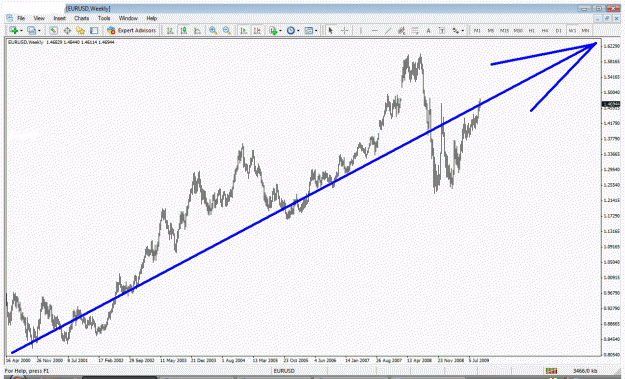
Task: Toggle the Expert Advisors button
Action: [x=132, y=30]
